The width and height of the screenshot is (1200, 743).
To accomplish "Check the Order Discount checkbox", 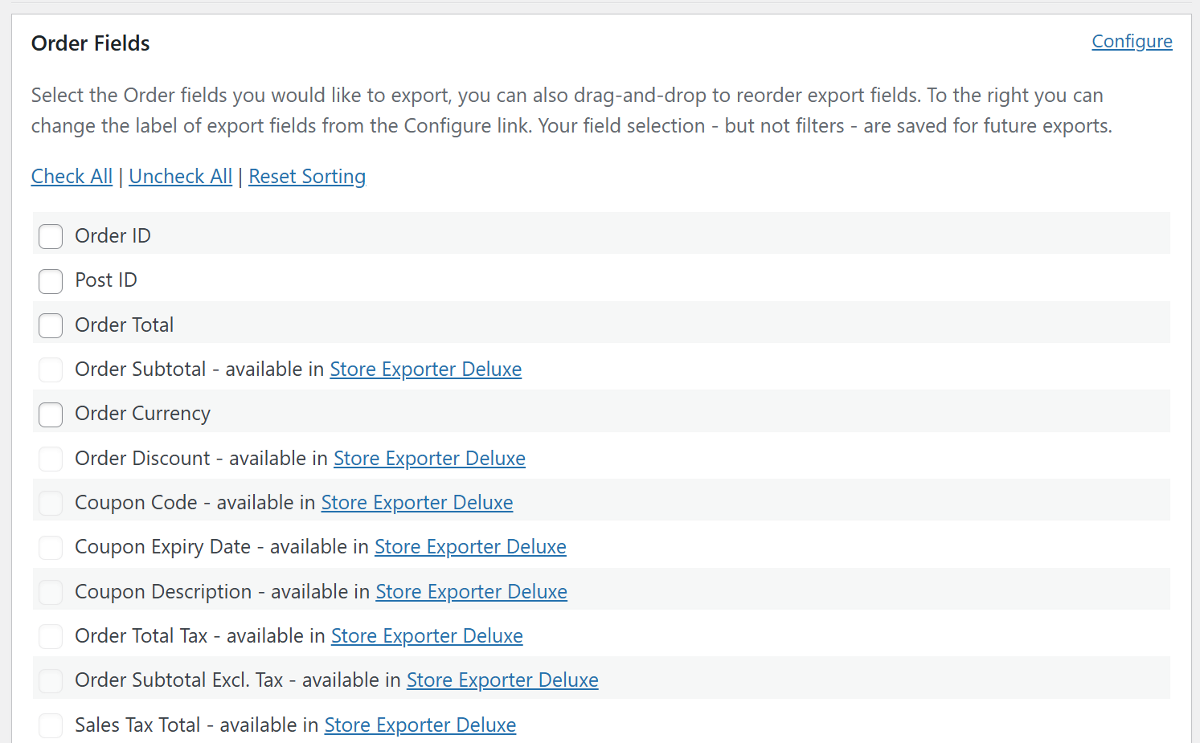I will coord(50,458).
